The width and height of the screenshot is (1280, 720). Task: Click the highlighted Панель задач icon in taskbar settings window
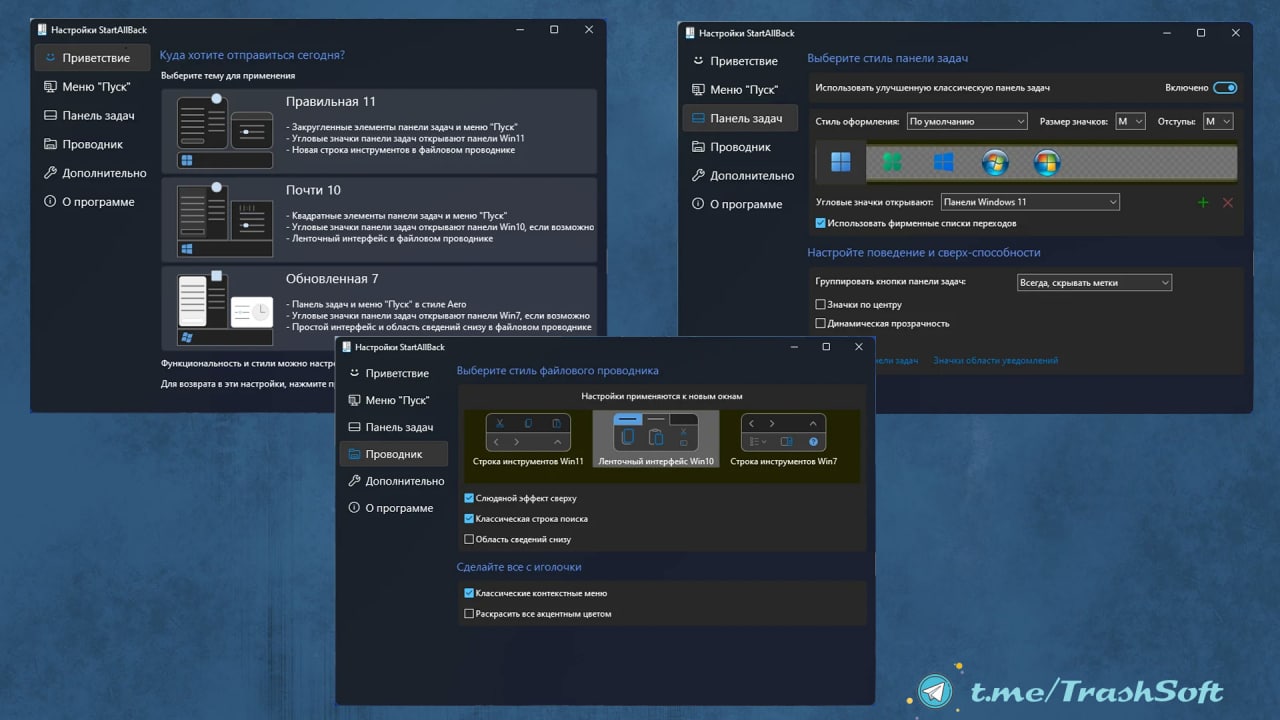pos(698,118)
